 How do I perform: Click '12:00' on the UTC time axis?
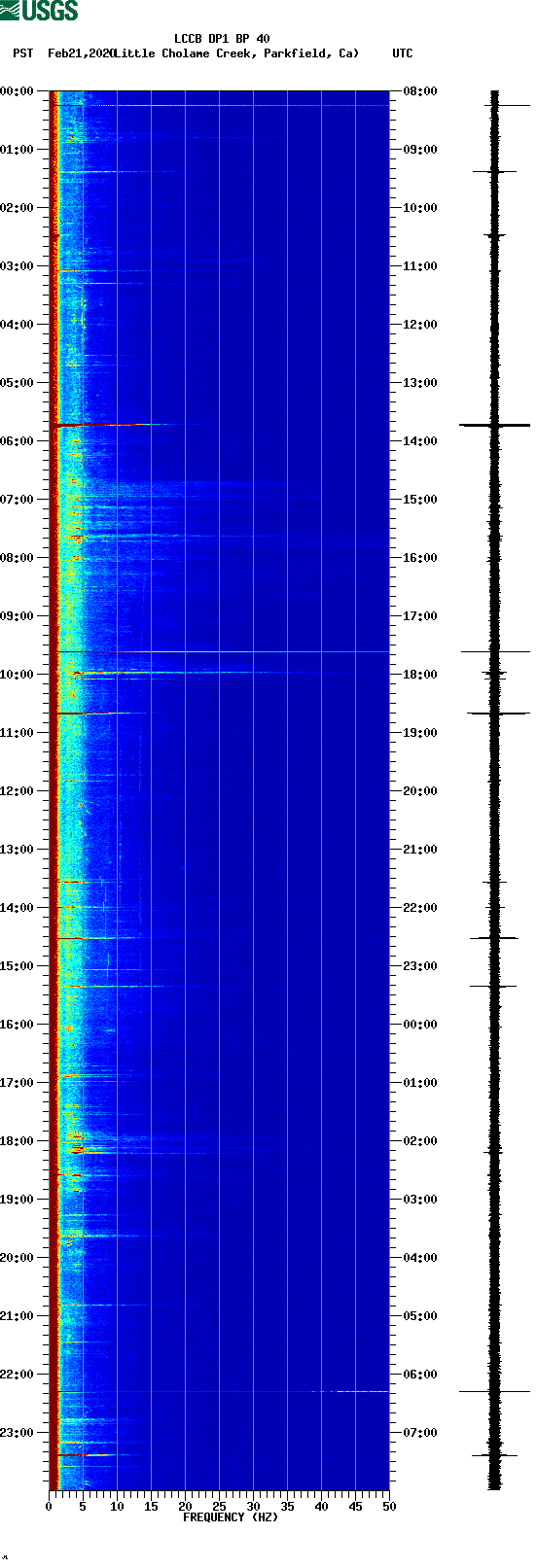click(420, 325)
